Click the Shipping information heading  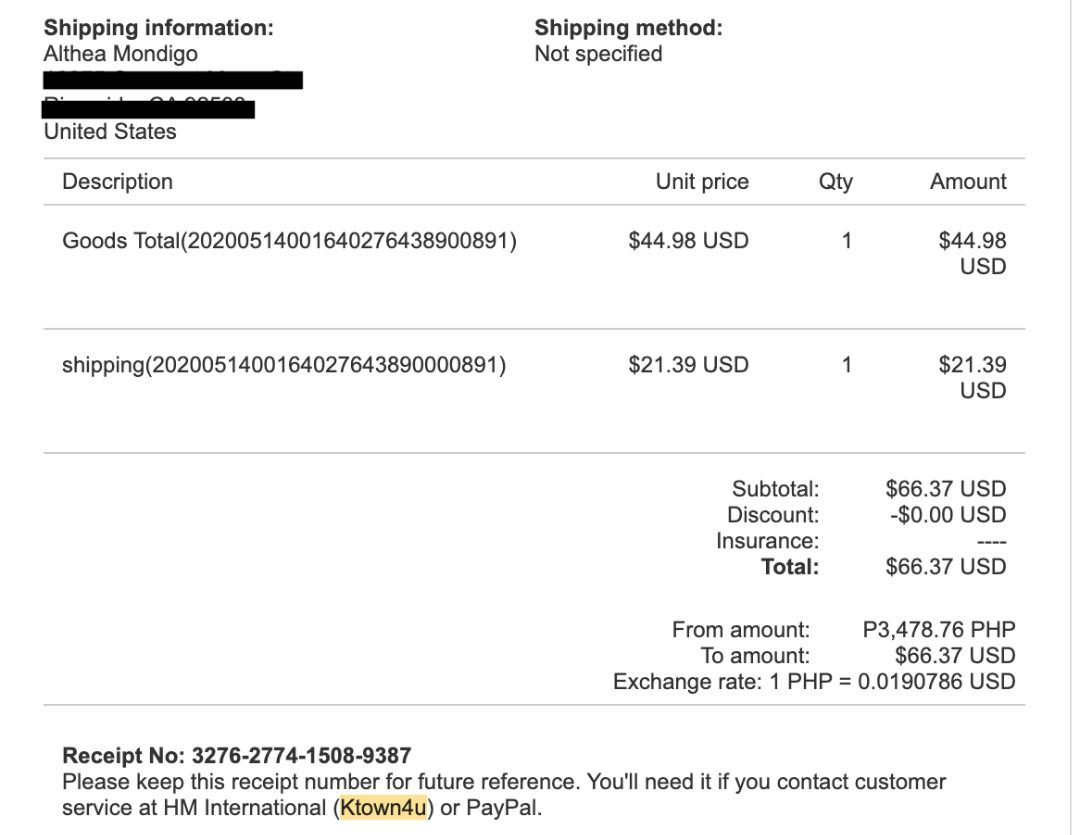[x=159, y=29]
